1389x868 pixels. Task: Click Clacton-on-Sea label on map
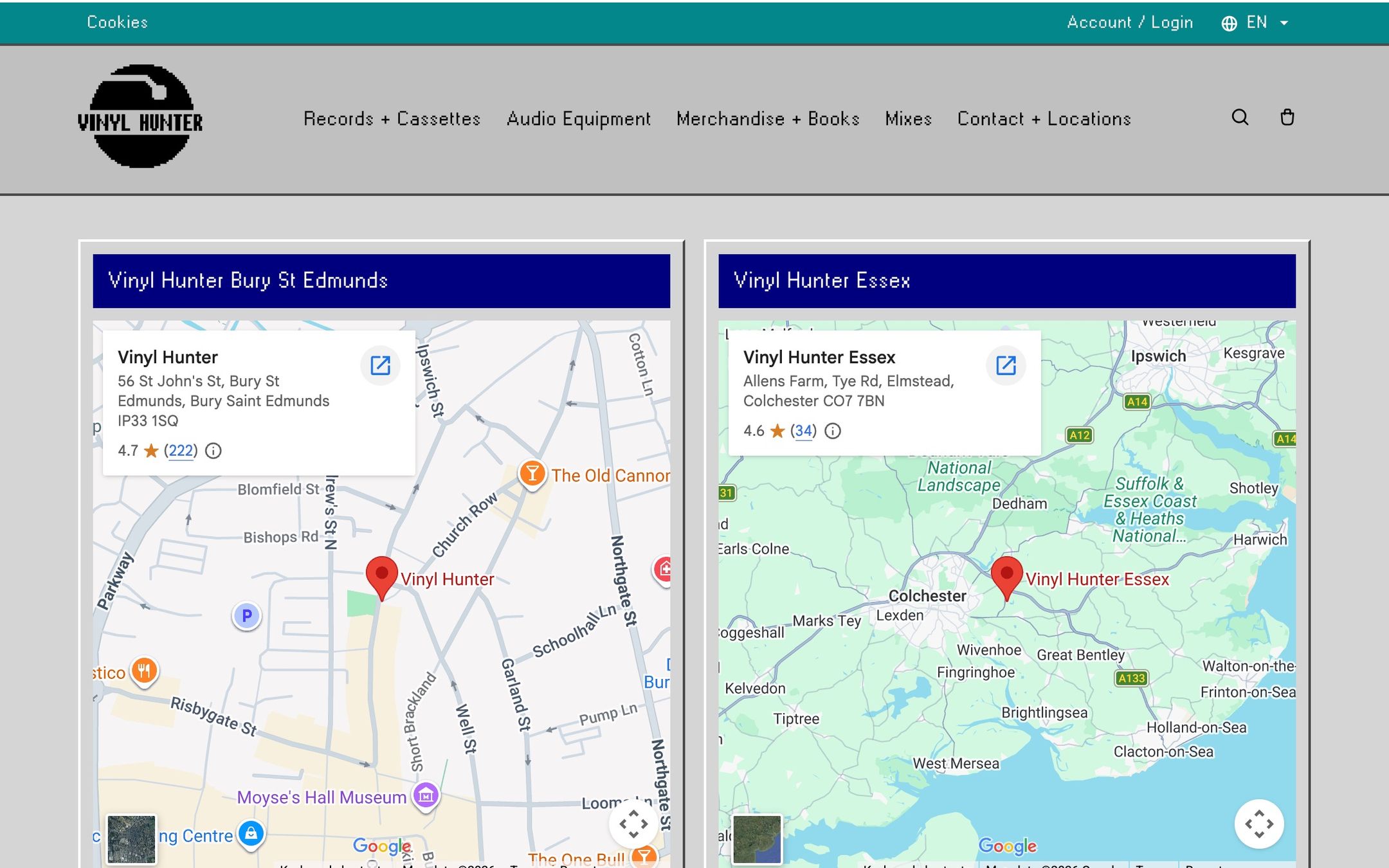[1163, 752]
